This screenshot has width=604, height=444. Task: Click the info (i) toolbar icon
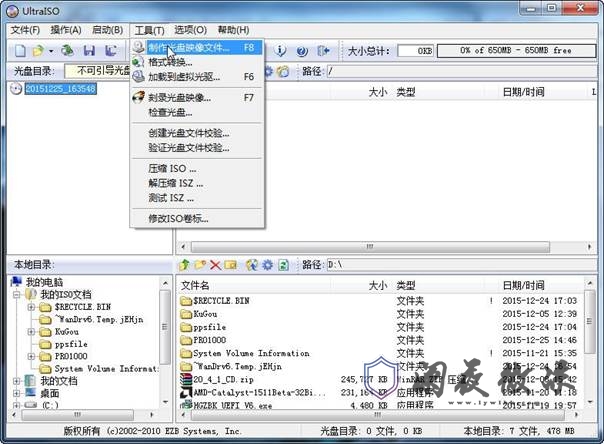[281, 50]
